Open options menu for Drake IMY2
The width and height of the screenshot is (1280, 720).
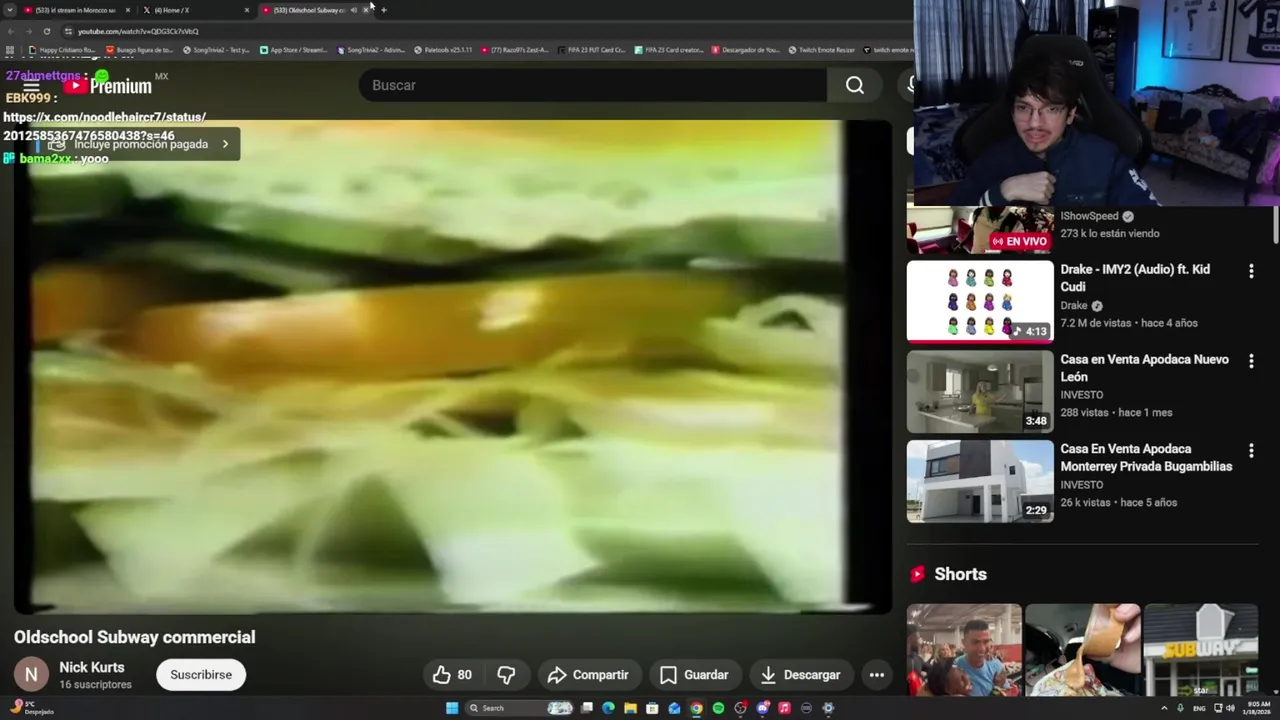(x=1250, y=271)
